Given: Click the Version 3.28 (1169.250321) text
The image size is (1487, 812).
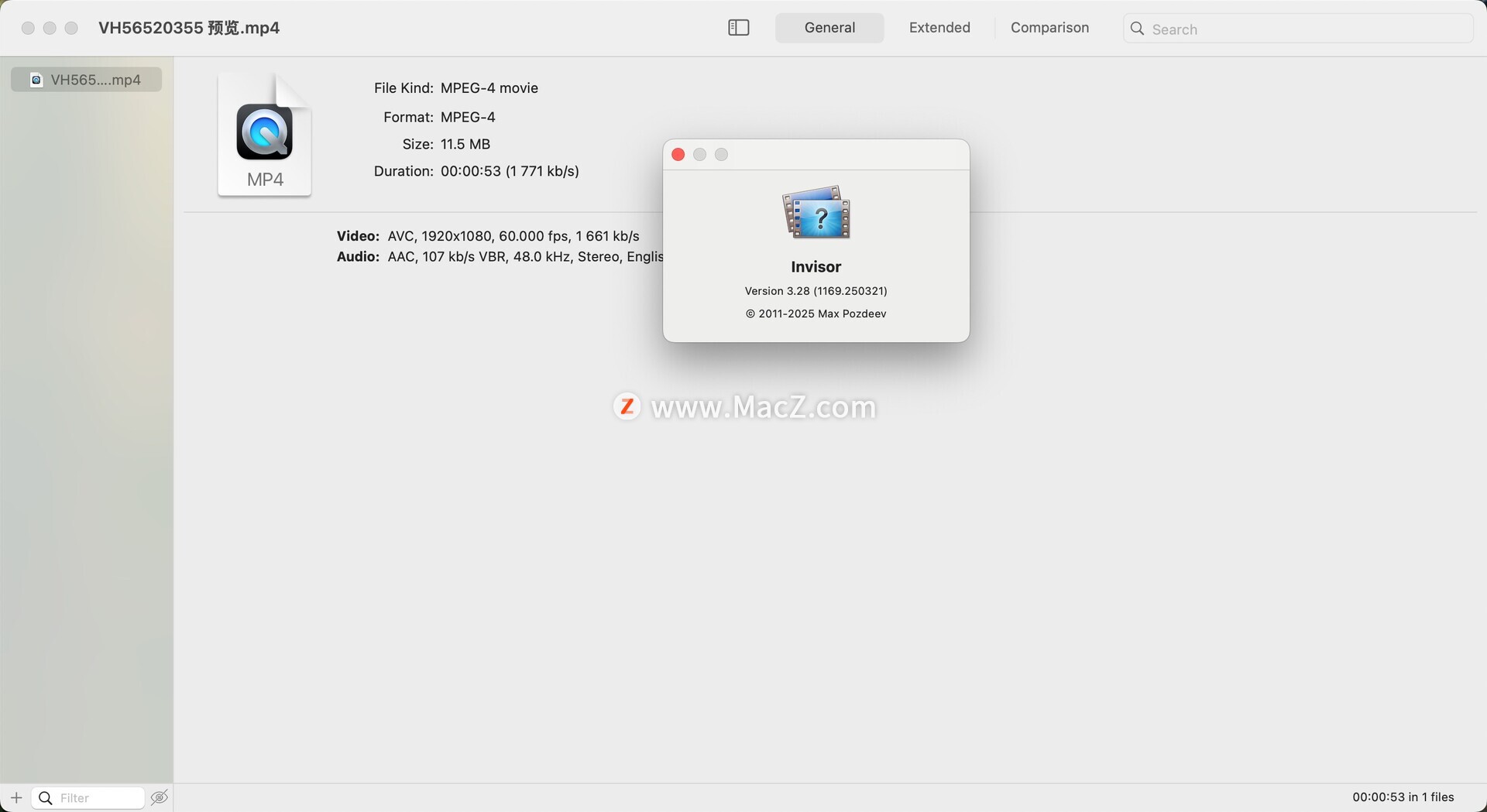Looking at the screenshot, I should (816, 291).
